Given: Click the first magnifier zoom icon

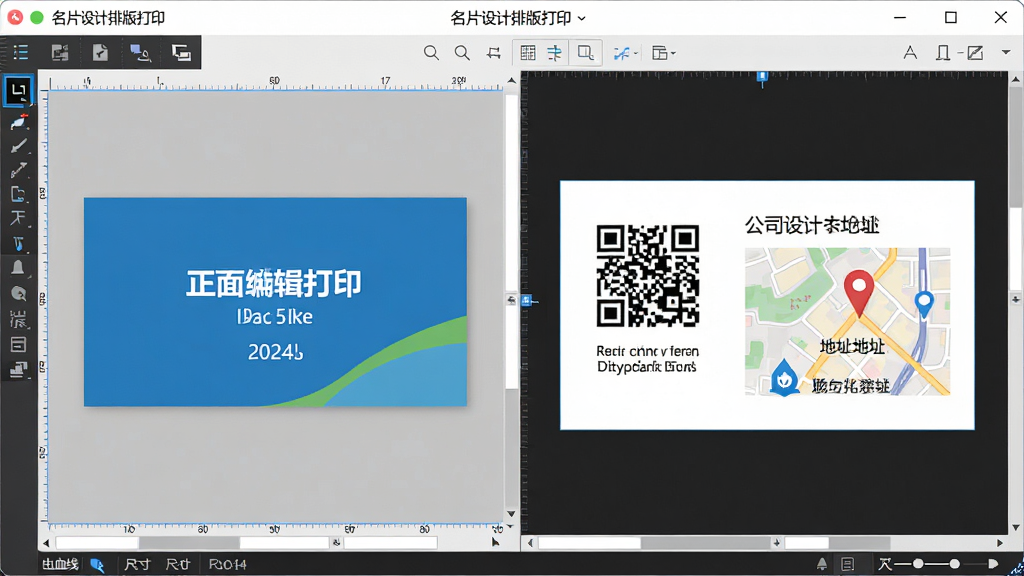Looking at the screenshot, I should 431,53.
